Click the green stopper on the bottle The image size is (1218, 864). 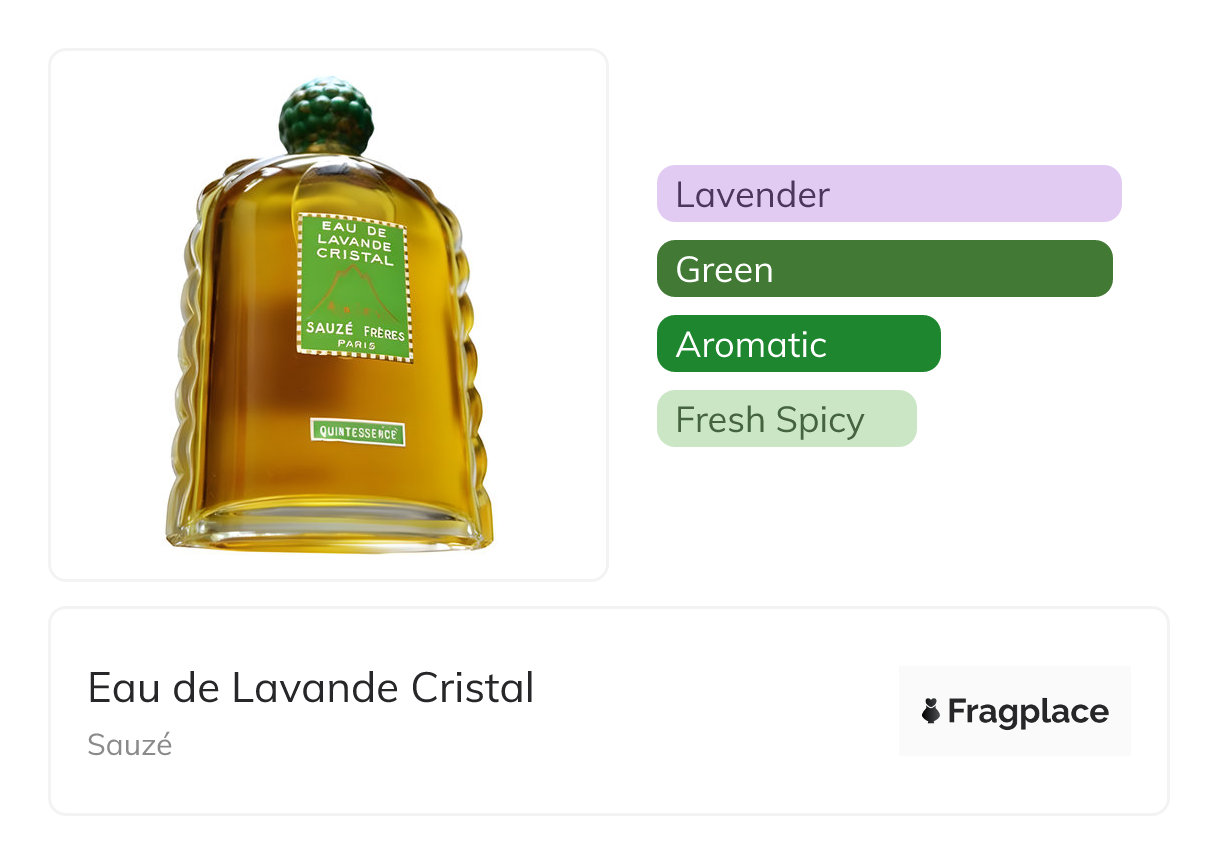click(x=325, y=116)
